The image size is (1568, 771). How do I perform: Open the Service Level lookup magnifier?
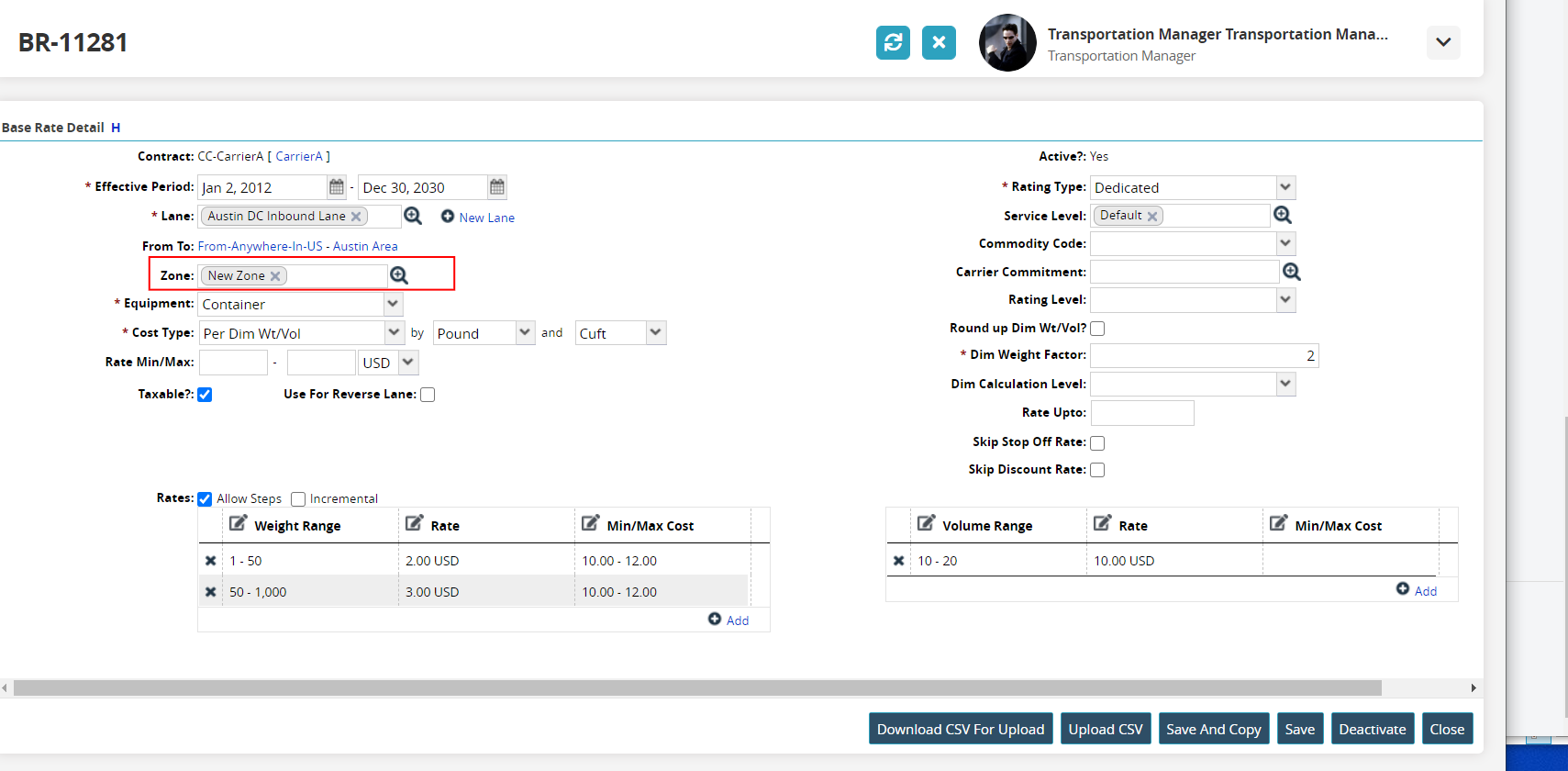click(x=1283, y=215)
